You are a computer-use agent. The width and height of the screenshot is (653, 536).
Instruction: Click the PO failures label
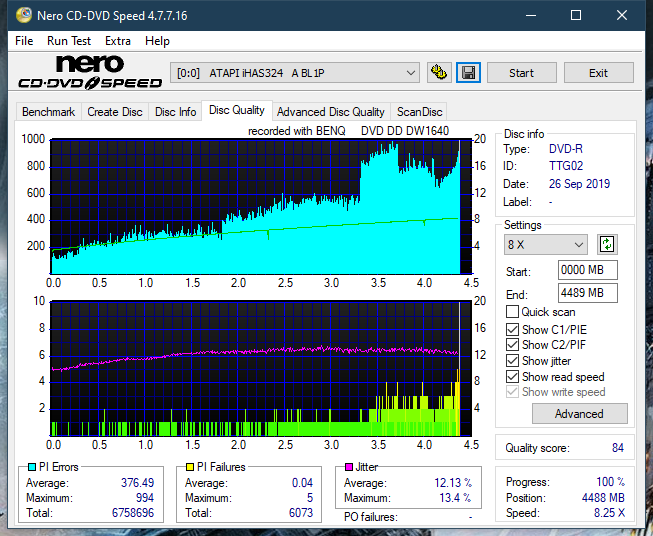(x=371, y=517)
